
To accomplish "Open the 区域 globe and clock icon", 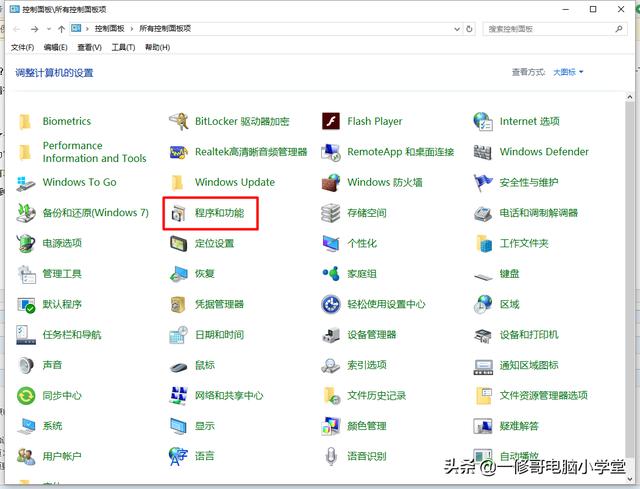I will tap(483, 305).
